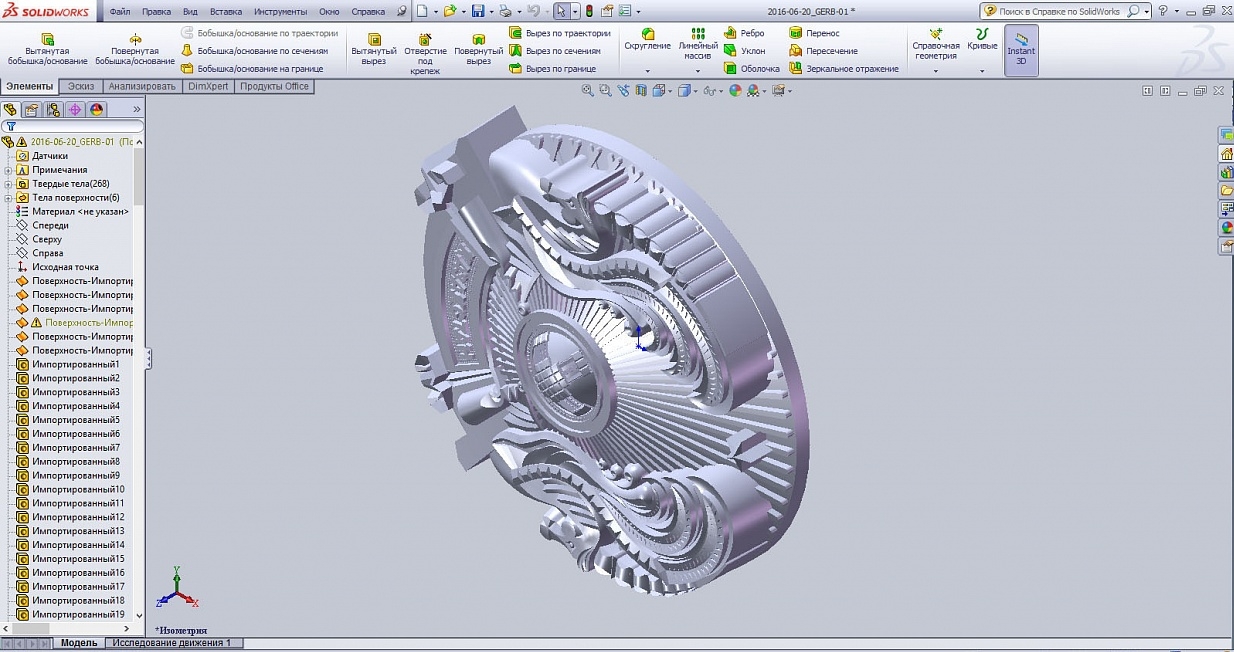This screenshot has width=1234, height=652.
Task: Open the DisplayManager tab icon in the left panel
Action: point(96,109)
